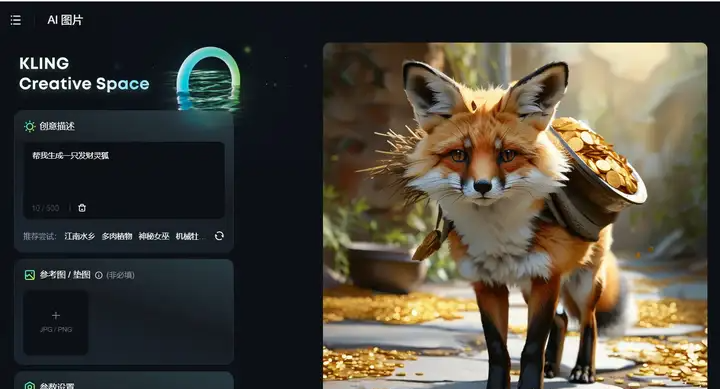Image resolution: width=720 pixels, height=389 pixels.
Task: Expand the 参数设置 panel
Action: (124, 381)
